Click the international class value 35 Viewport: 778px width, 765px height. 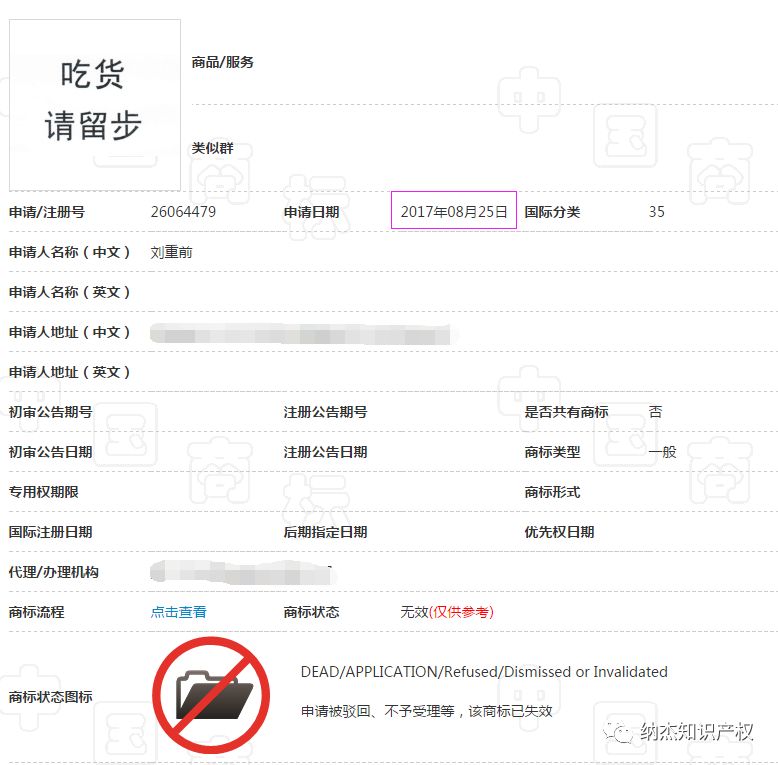pyautogui.click(x=656, y=212)
